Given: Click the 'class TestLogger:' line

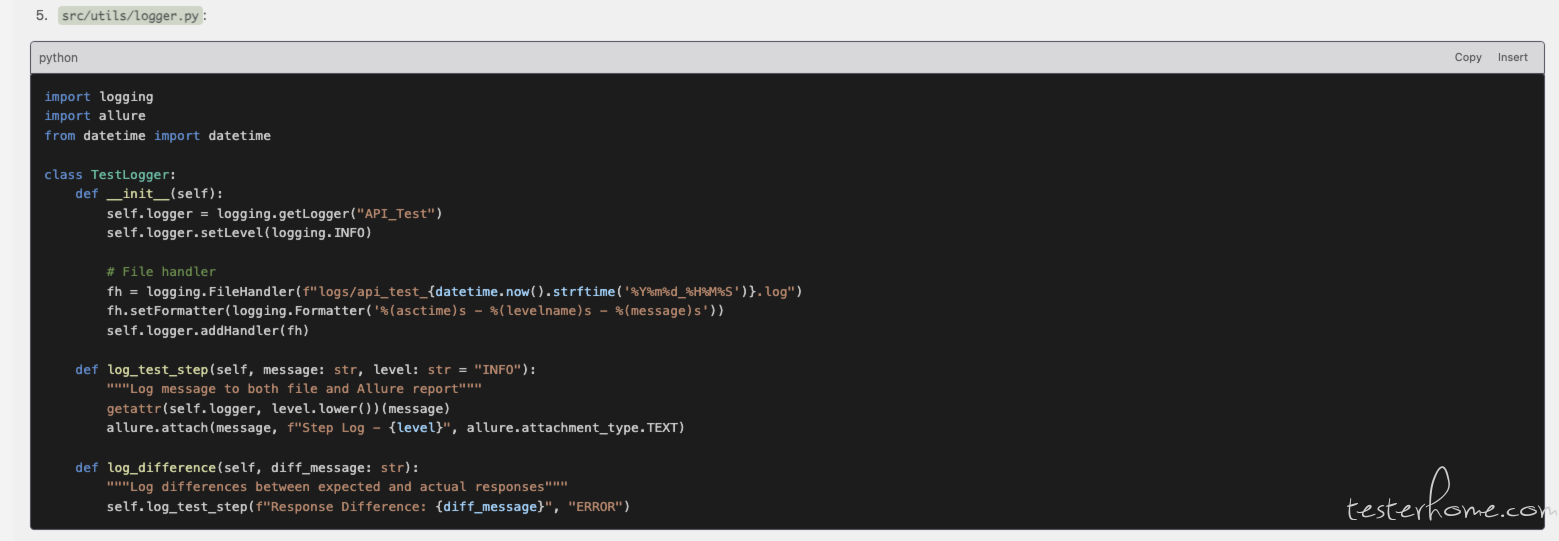Looking at the screenshot, I should [110, 174].
